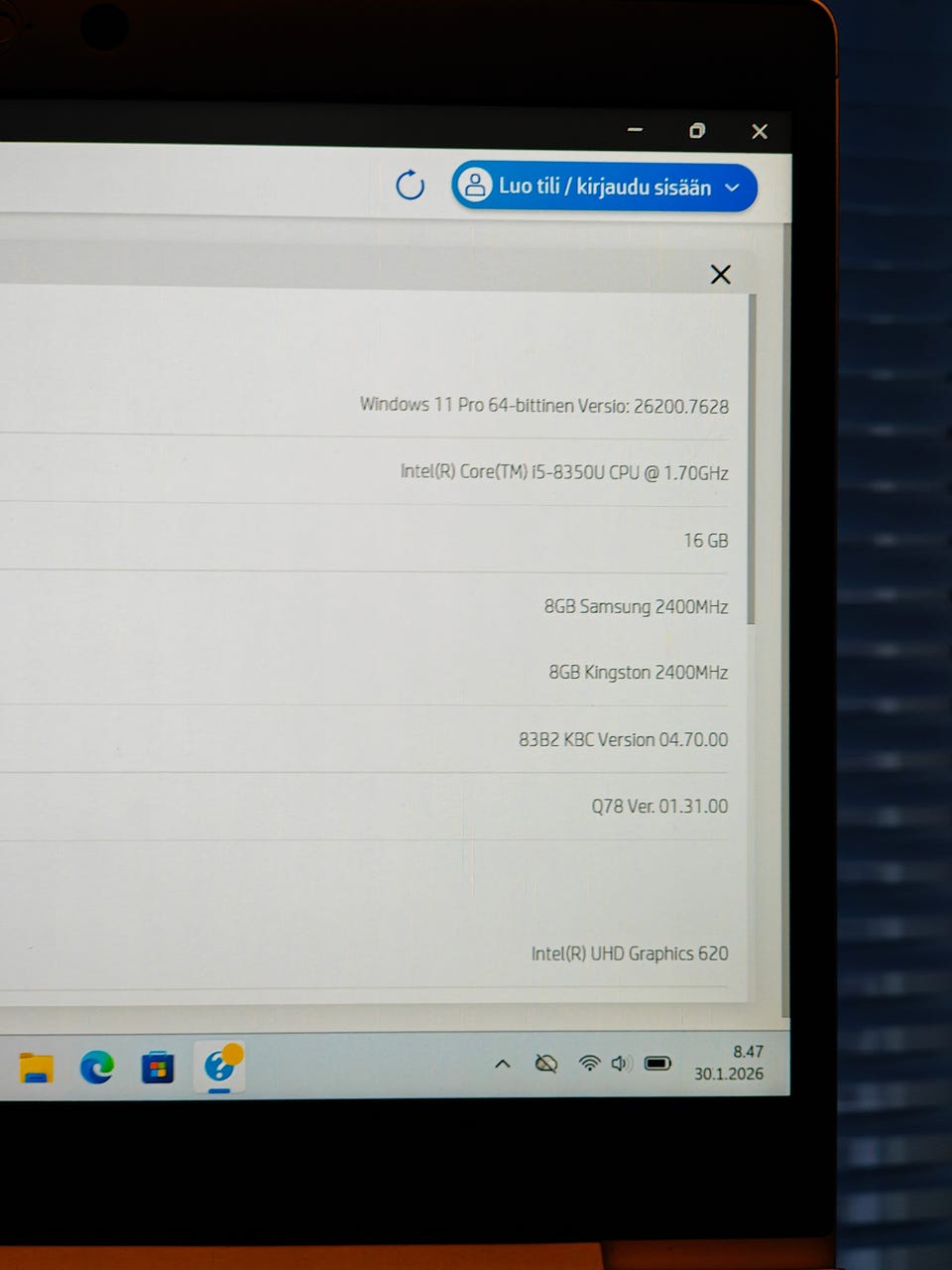952x1270 pixels.
Task: Launch Microsoft Edge from the taskbar
Action: pyautogui.click(x=96, y=1067)
